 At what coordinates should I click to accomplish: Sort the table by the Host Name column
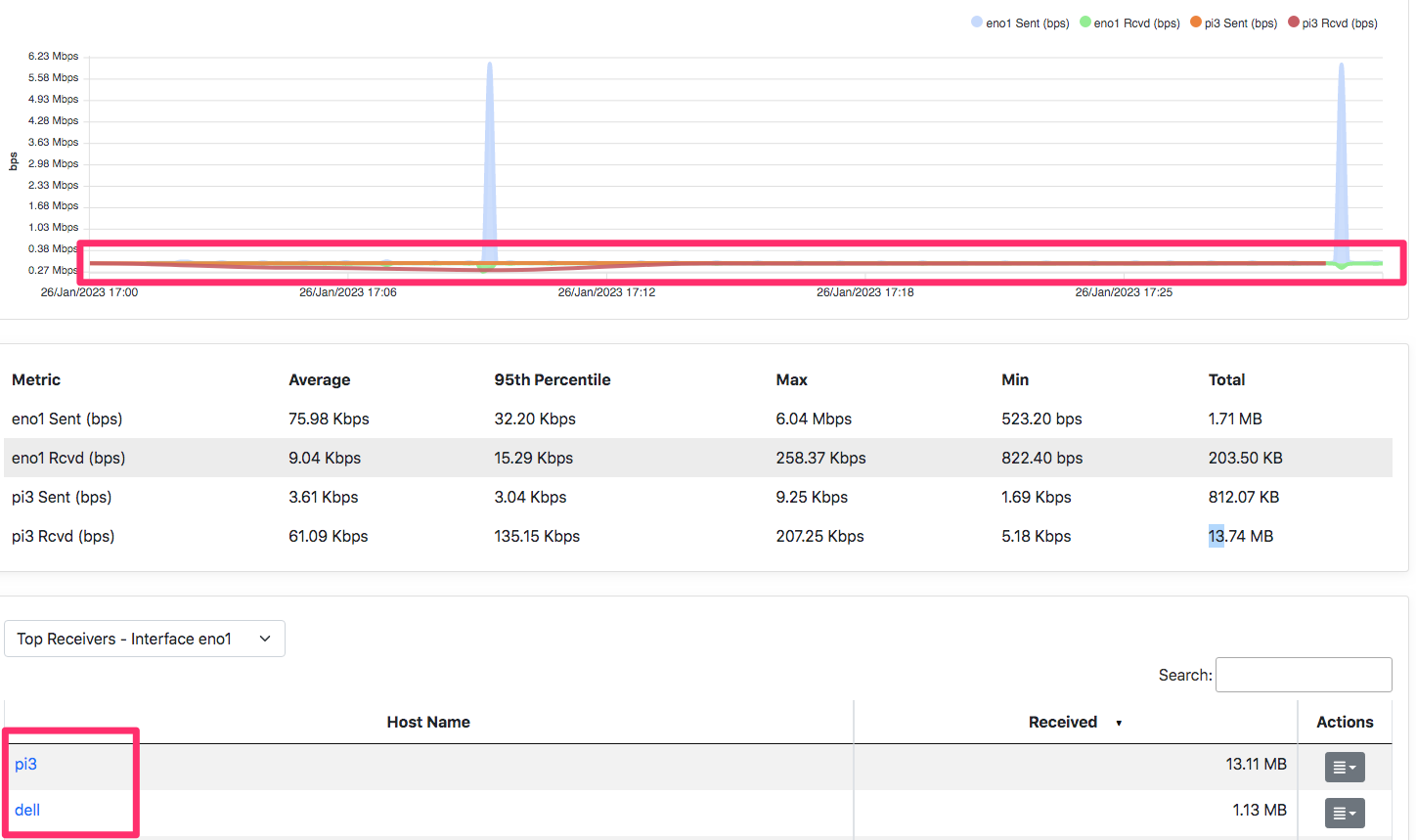428,722
